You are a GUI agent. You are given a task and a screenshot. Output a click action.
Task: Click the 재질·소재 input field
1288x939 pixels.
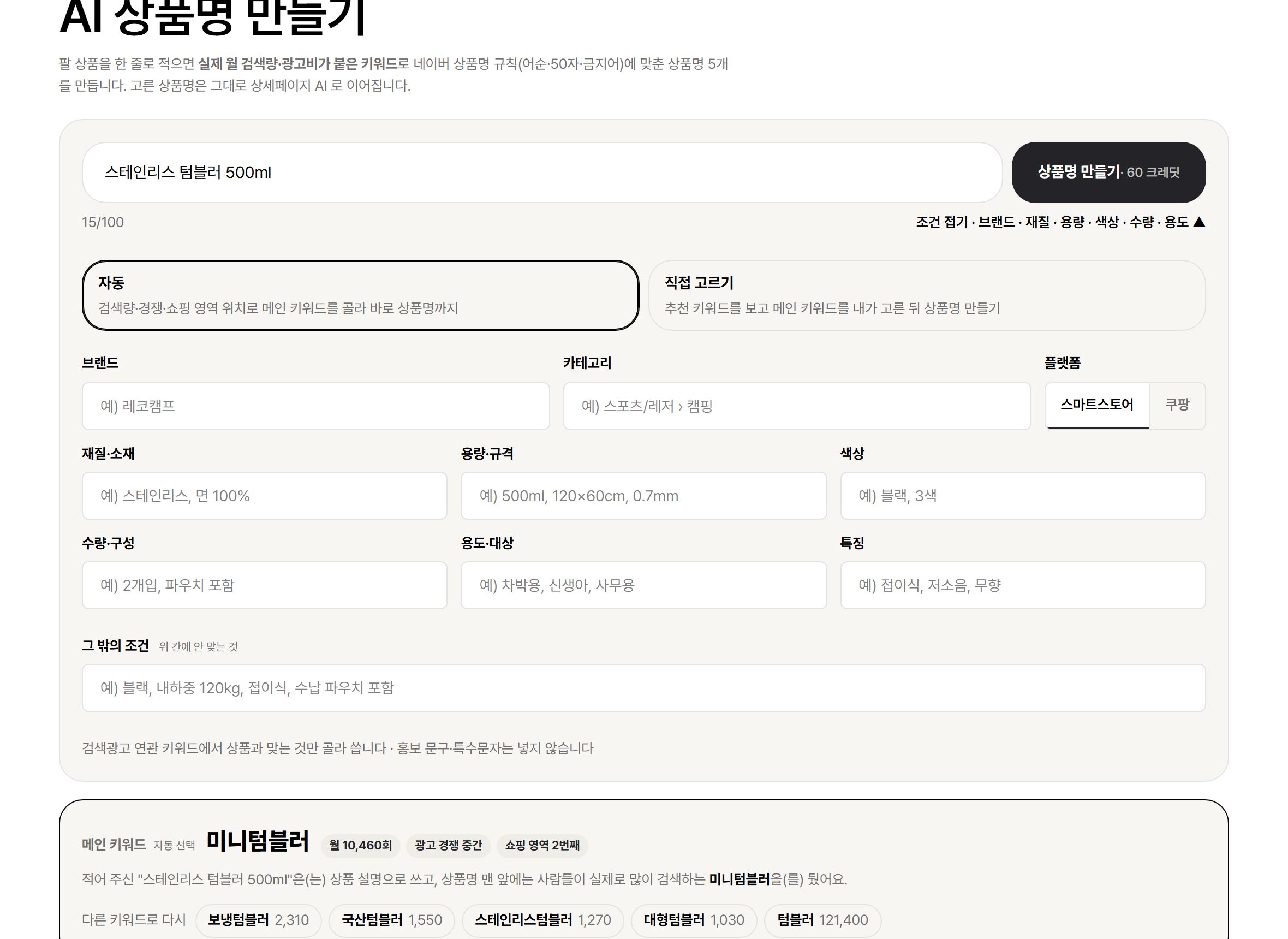[x=264, y=496]
